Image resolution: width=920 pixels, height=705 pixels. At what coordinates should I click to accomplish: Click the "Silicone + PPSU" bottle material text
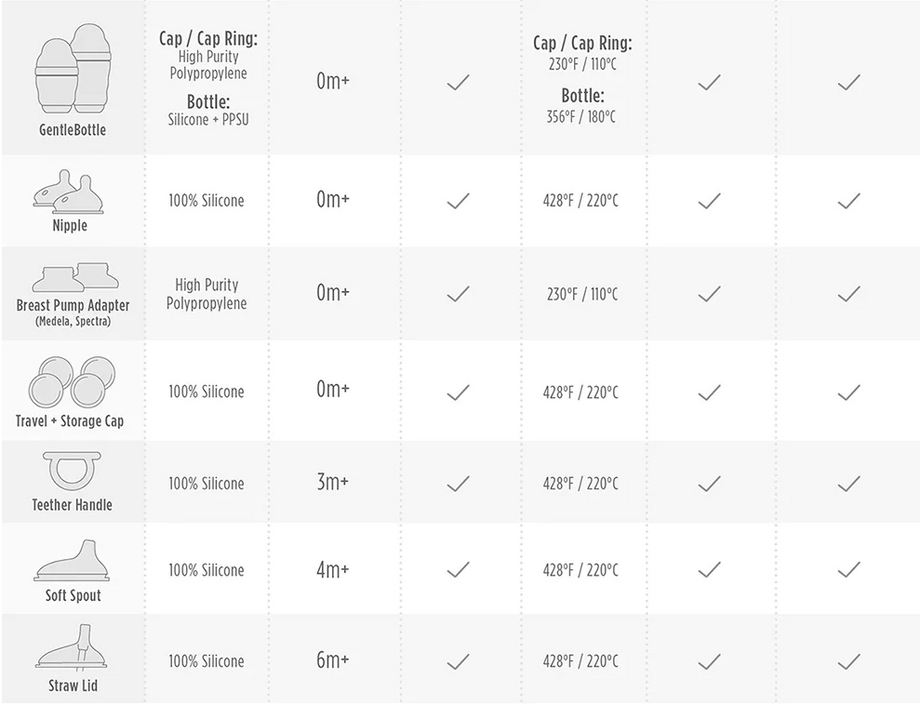click(206, 119)
